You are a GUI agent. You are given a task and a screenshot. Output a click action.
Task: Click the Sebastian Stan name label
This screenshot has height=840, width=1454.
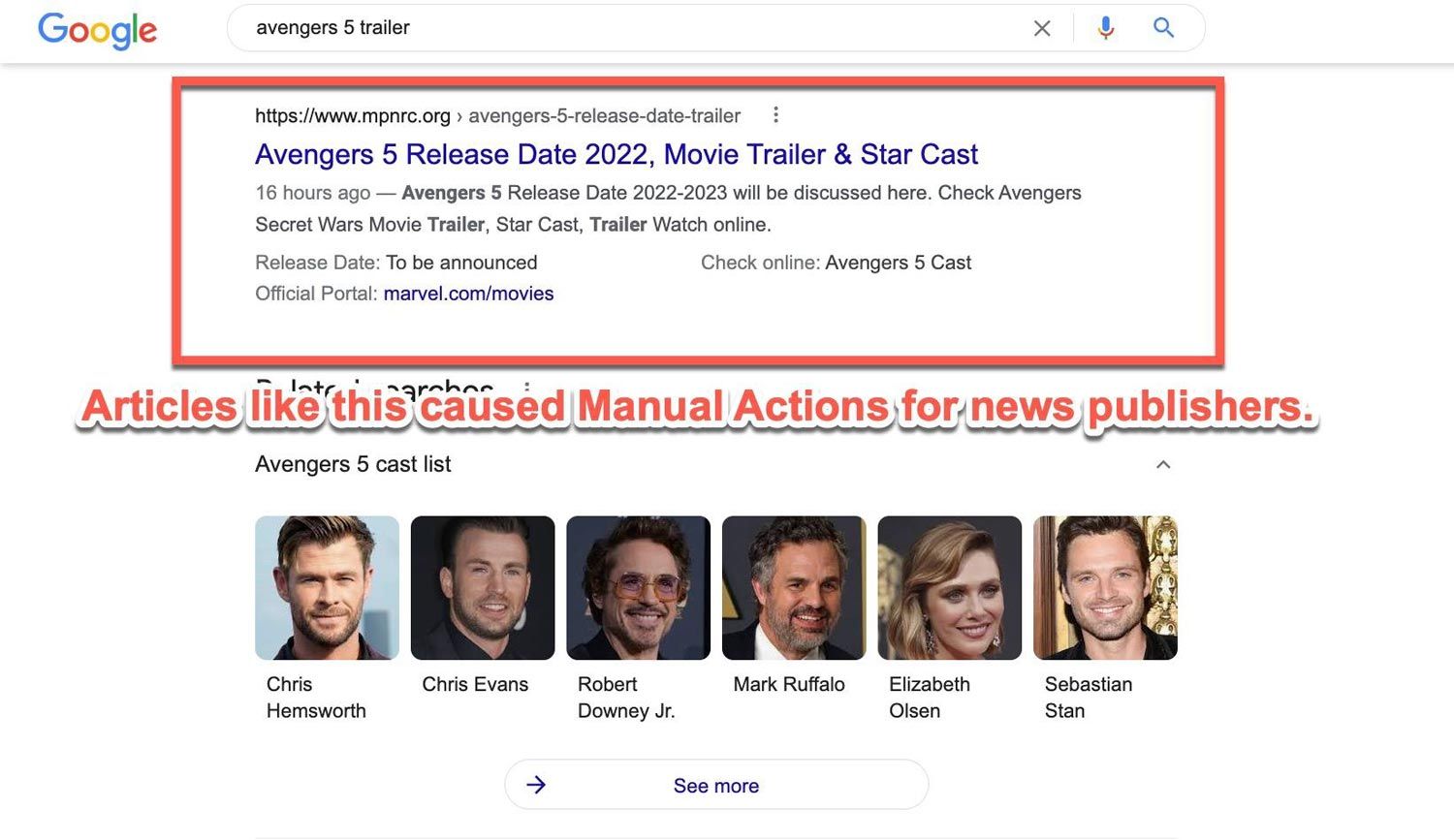pyautogui.click(x=1089, y=698)
